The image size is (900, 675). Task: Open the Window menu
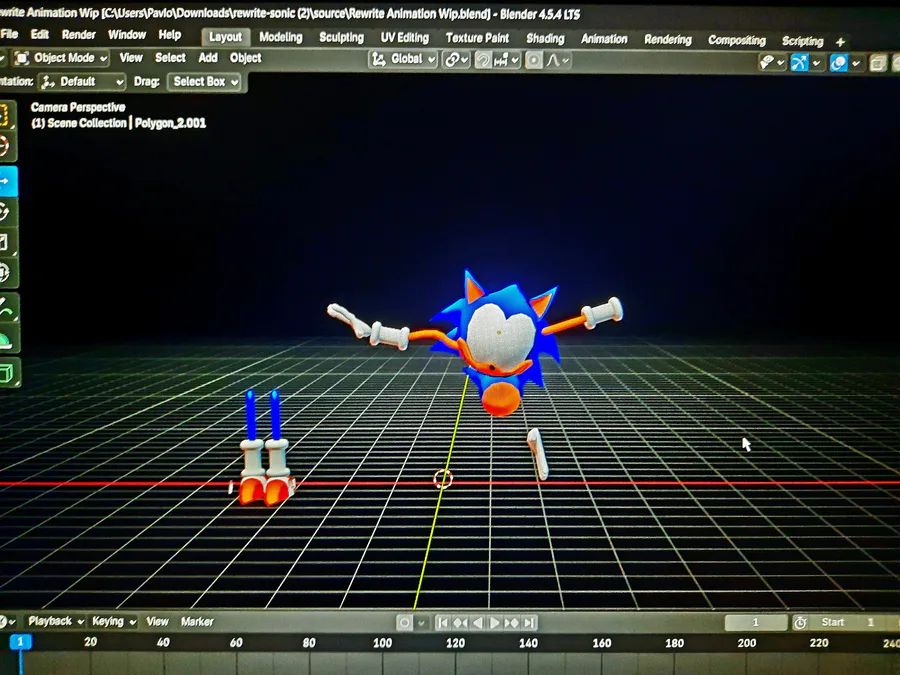click(x=127, y=35)
